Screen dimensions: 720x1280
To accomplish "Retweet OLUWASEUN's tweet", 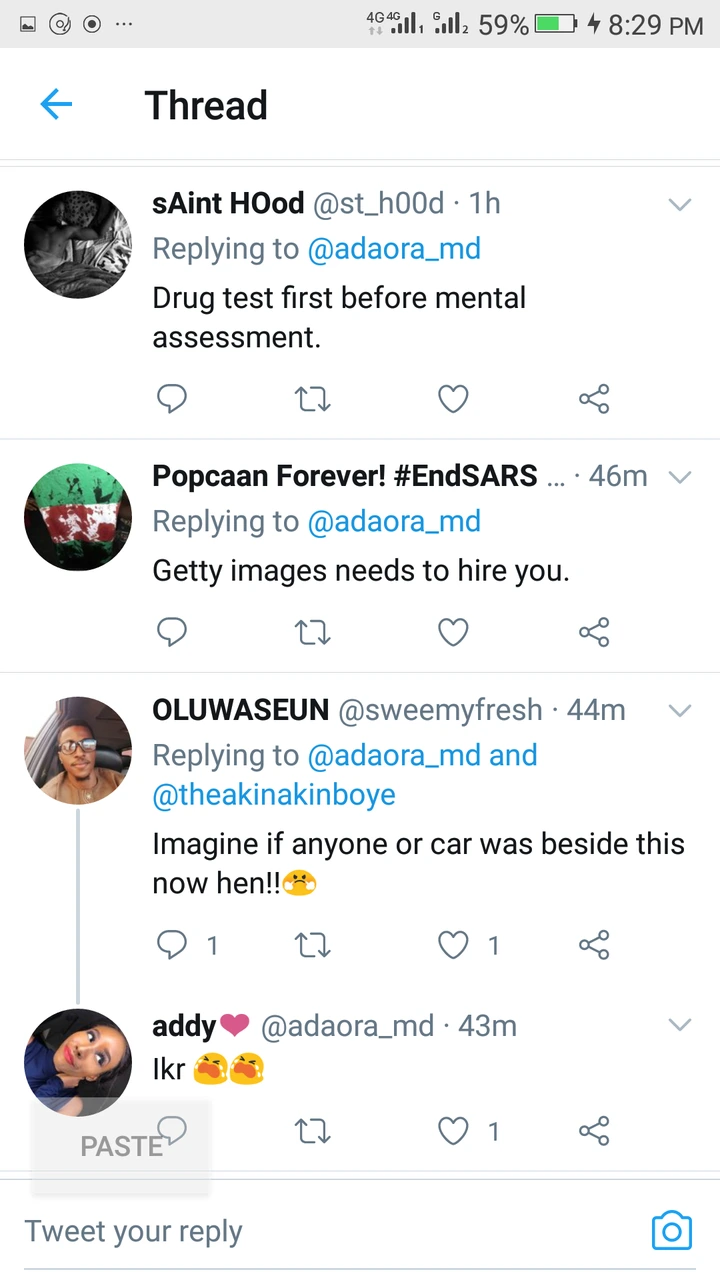I will tap(313, 945).
